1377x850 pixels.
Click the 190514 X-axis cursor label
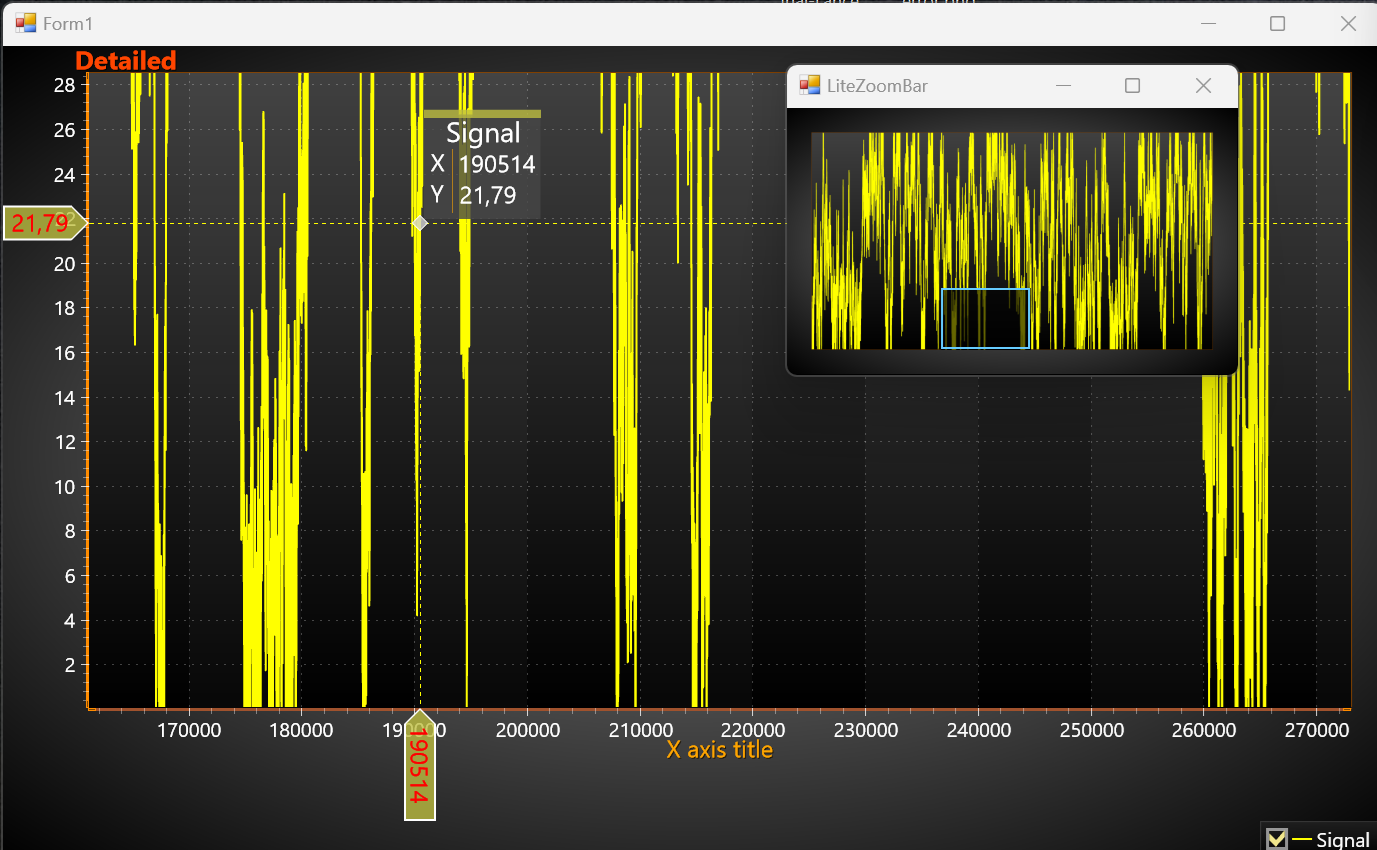420,772
